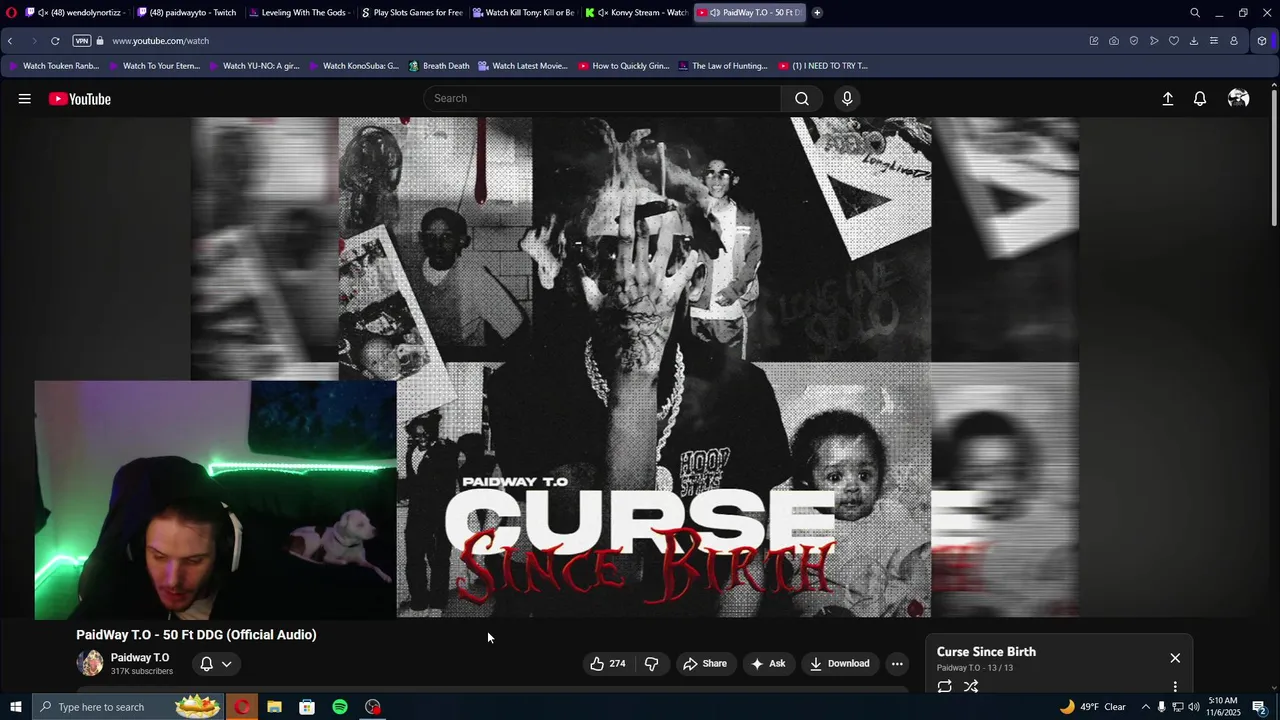Screen dimensions: 1280x720
Task: Open the Paidway T.O channel avatar
Action: pos(90,663)
